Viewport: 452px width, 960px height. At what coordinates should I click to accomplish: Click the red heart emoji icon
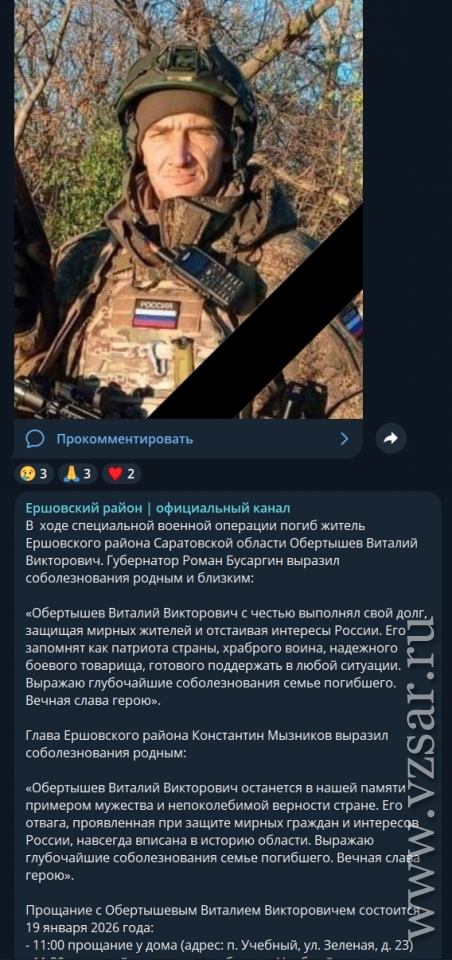[x=115, y=473]
